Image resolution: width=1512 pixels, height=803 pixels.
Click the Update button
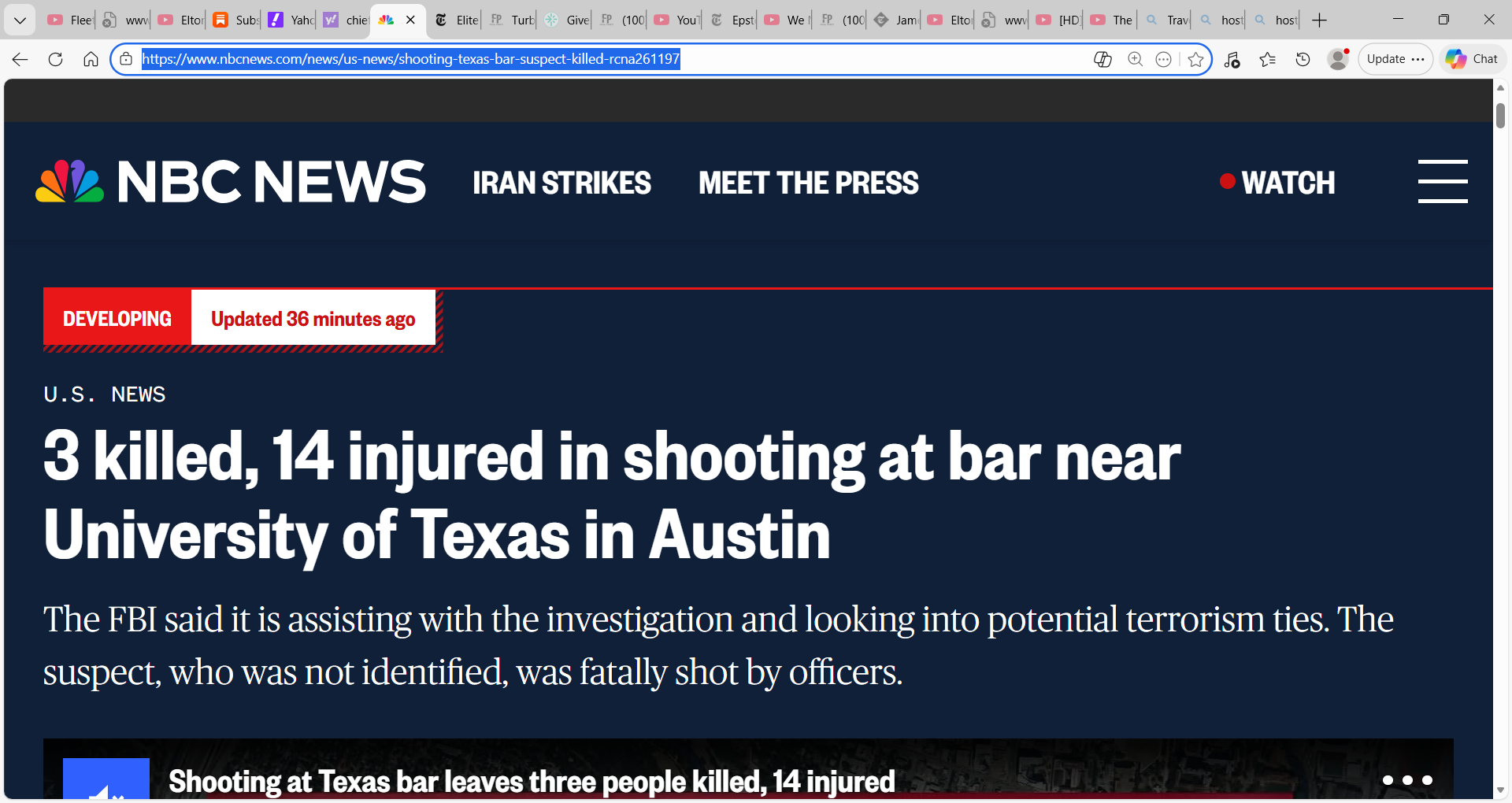[1395, 59]
